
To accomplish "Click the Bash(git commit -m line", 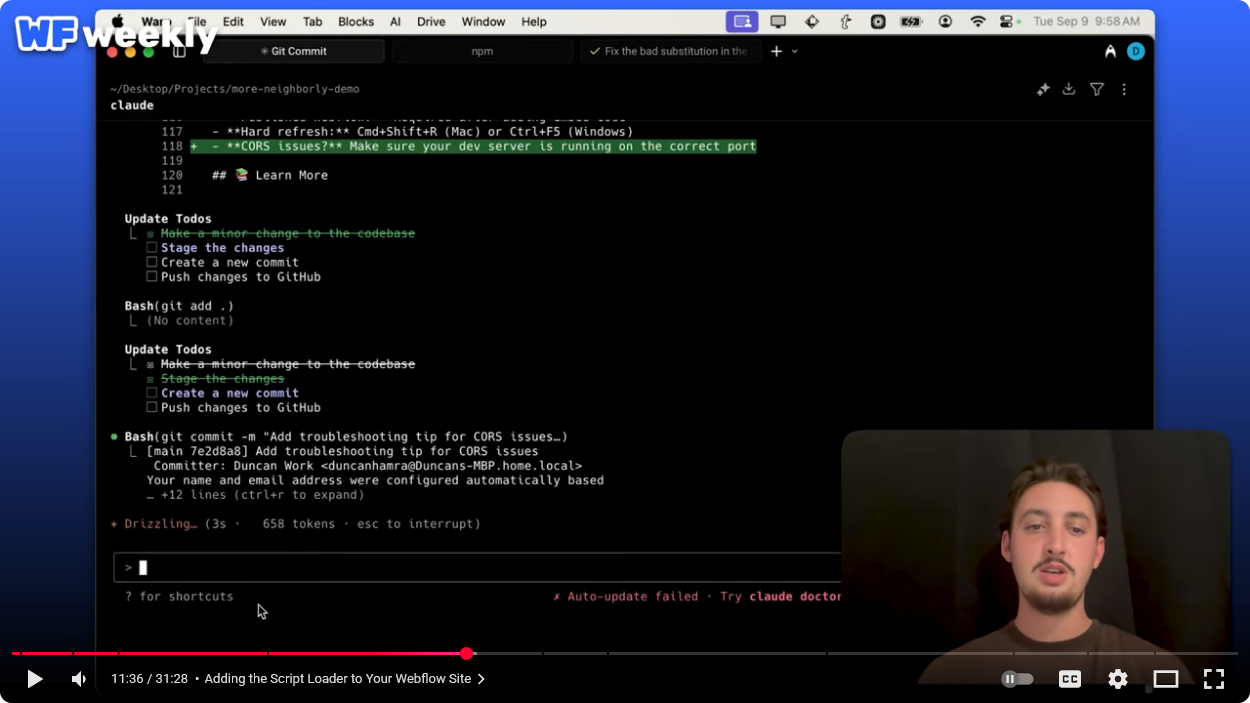I will pos(346,437).
